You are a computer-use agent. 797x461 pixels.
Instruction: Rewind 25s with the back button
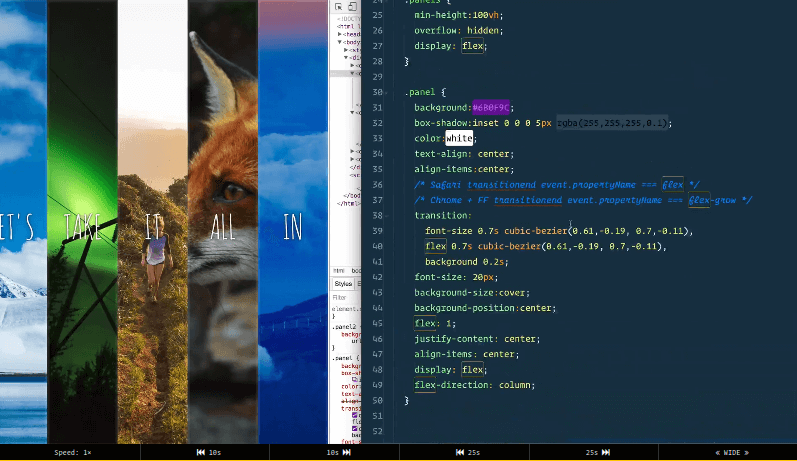[468, 452]
